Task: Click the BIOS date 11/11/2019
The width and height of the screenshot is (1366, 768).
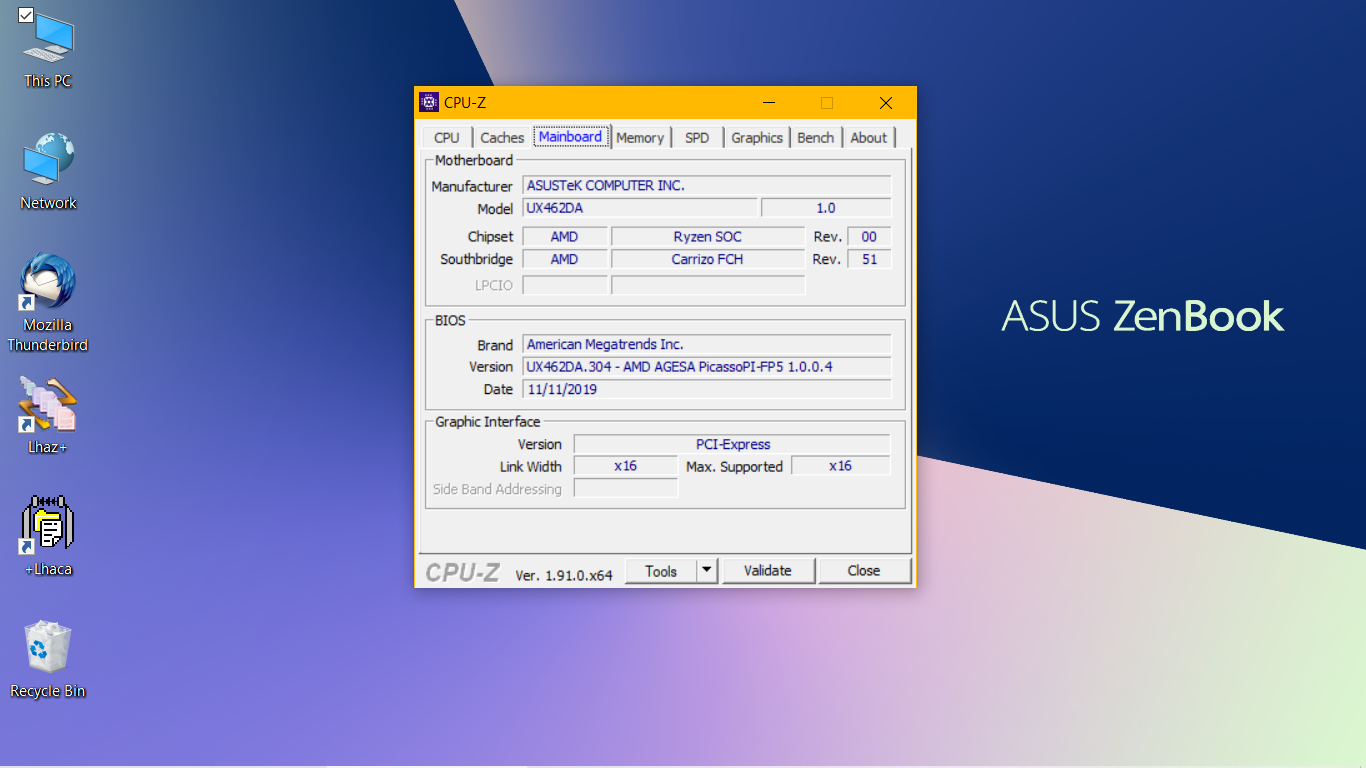Action: pyautogui.click(x=707, y=389)
